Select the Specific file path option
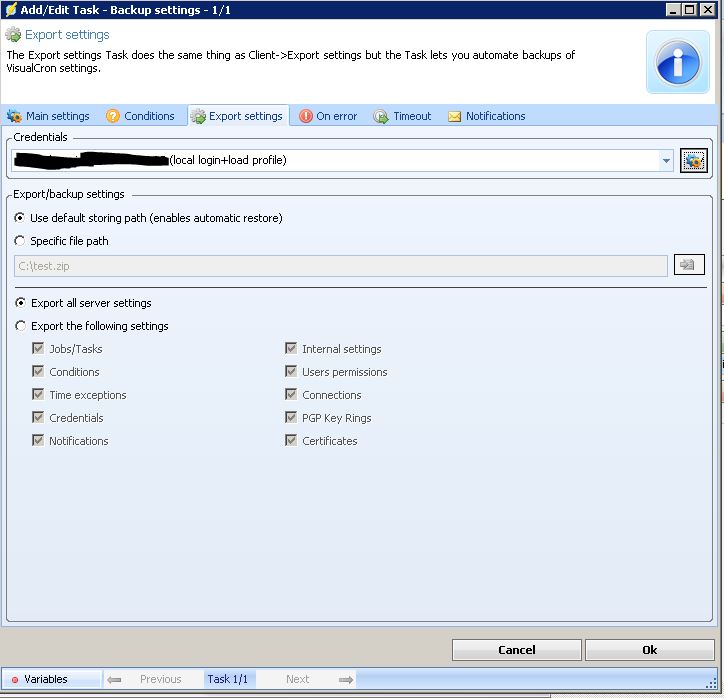This screenshot has height=698, width=724. [20, 241]
